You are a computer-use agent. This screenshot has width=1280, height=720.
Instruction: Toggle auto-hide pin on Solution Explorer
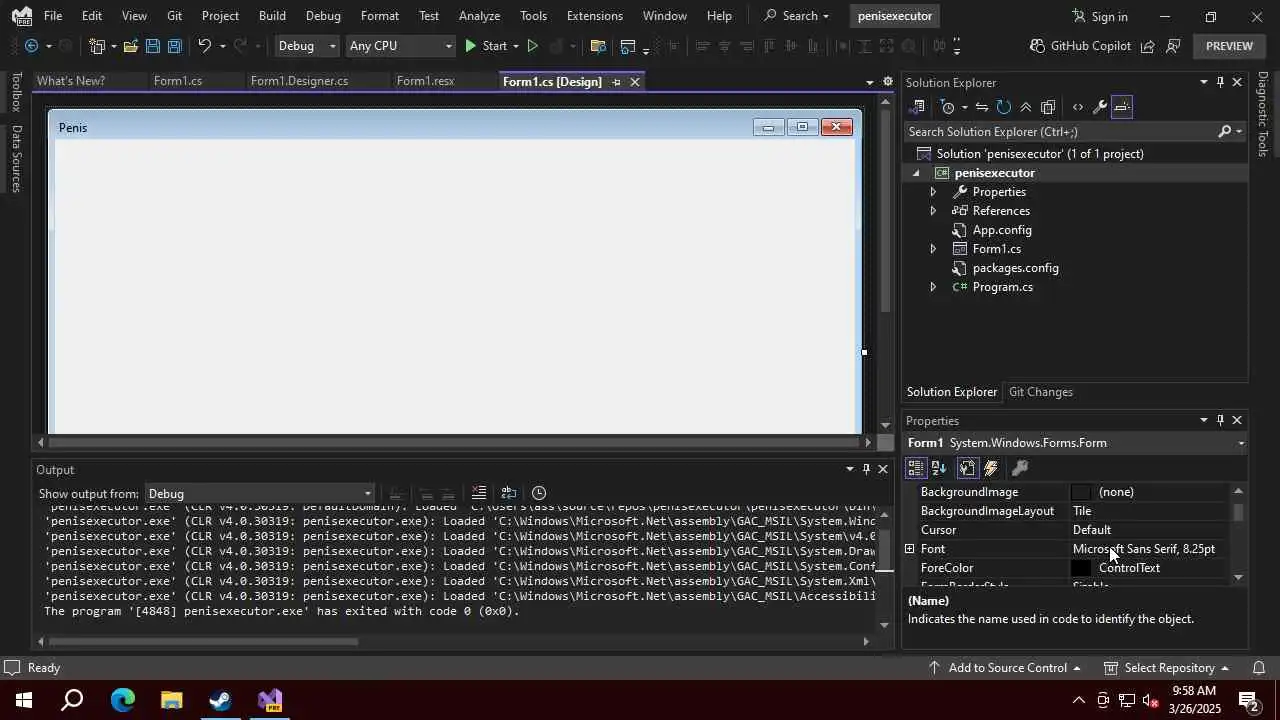click(1220, 82)
